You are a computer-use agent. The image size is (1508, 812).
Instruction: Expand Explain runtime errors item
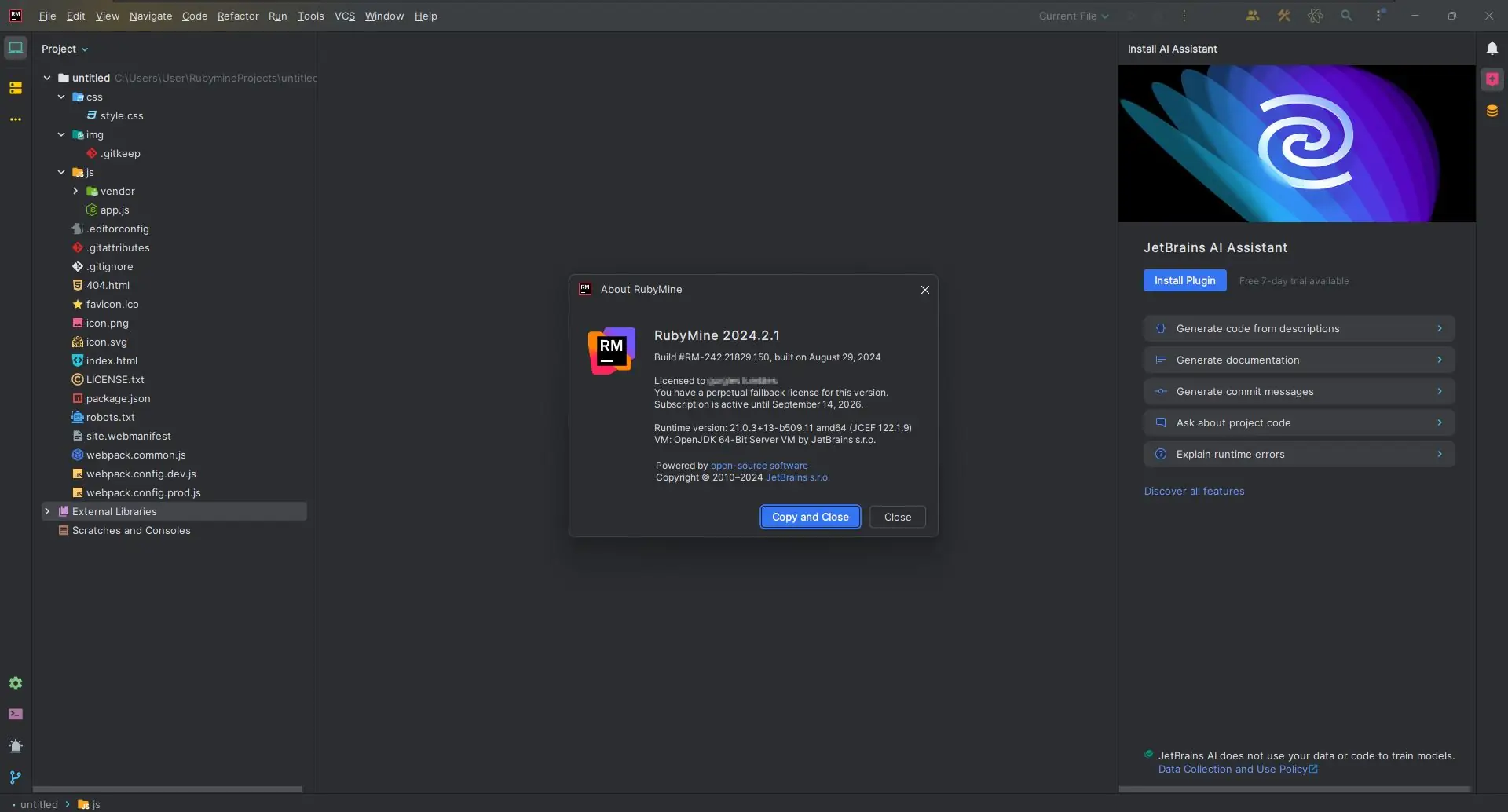click(1299, 454)
